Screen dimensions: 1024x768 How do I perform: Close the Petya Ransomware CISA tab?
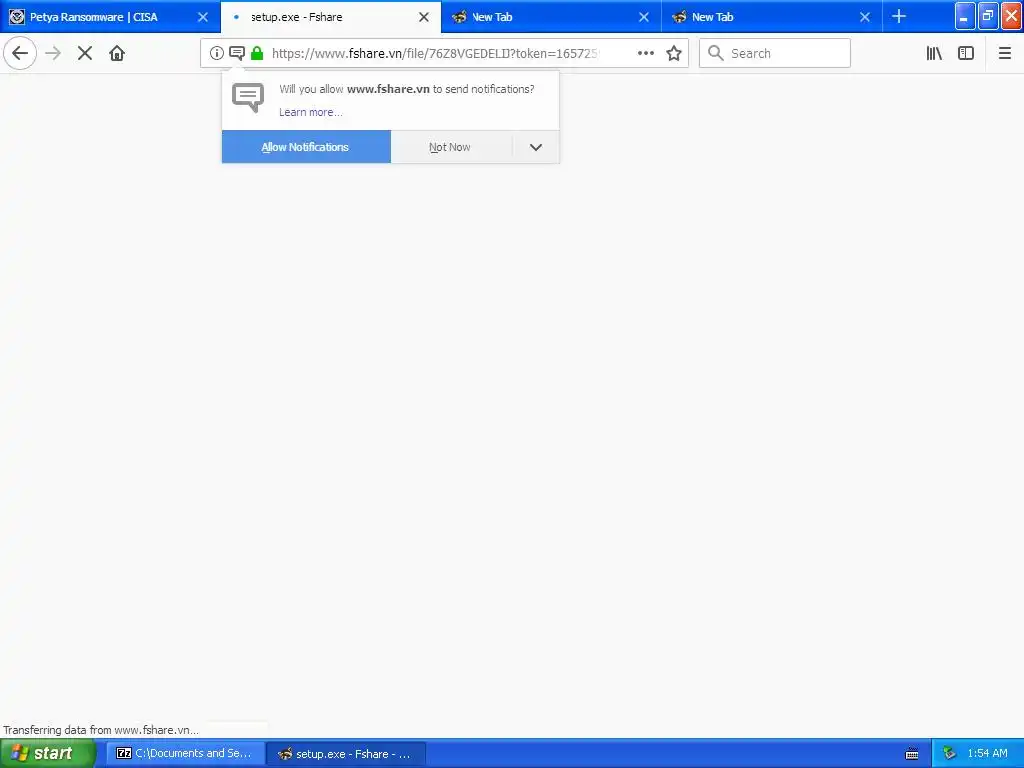[x=203, y=17]
